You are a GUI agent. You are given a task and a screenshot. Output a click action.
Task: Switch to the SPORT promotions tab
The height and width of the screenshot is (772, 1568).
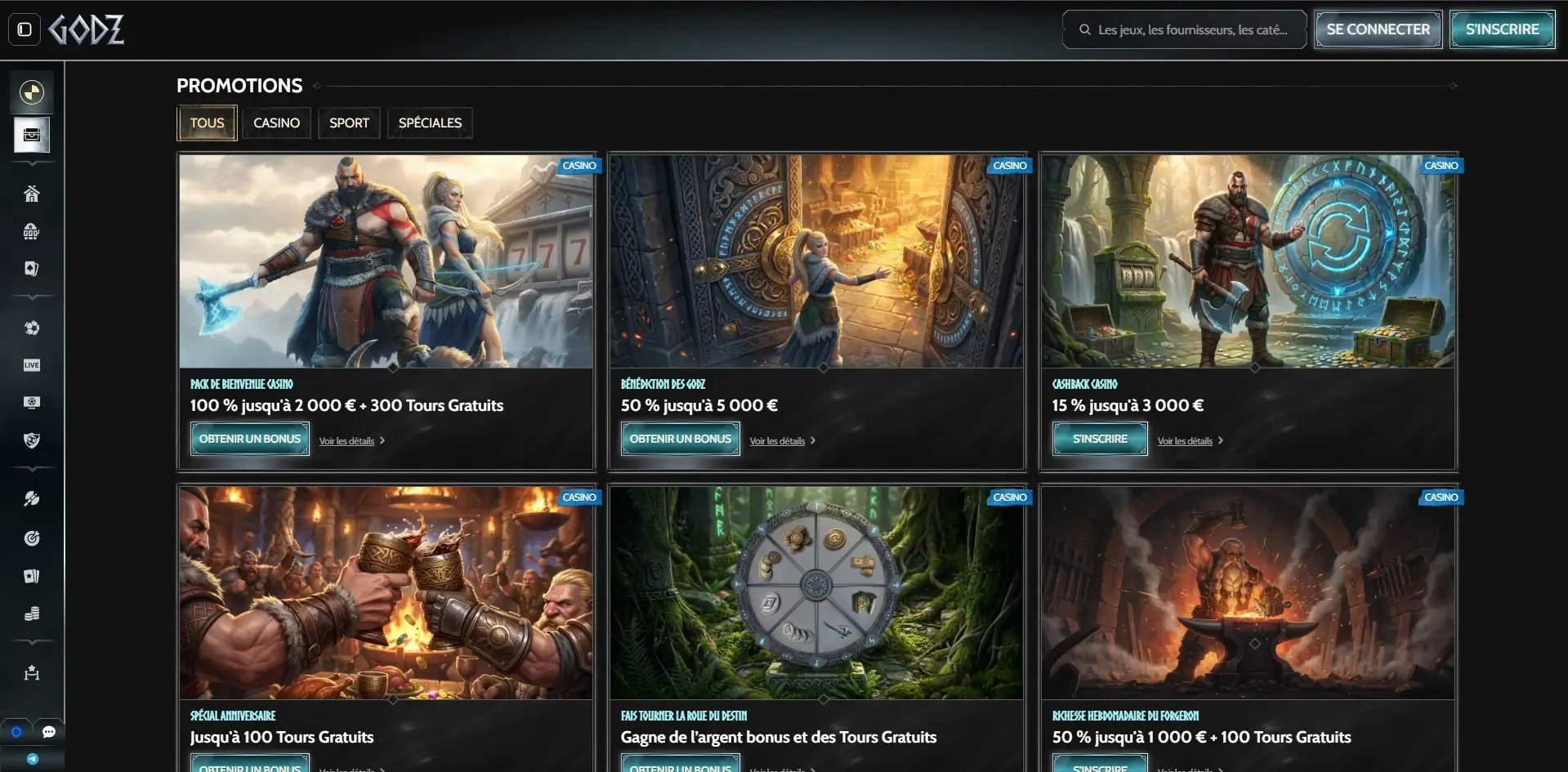point(349,123)
